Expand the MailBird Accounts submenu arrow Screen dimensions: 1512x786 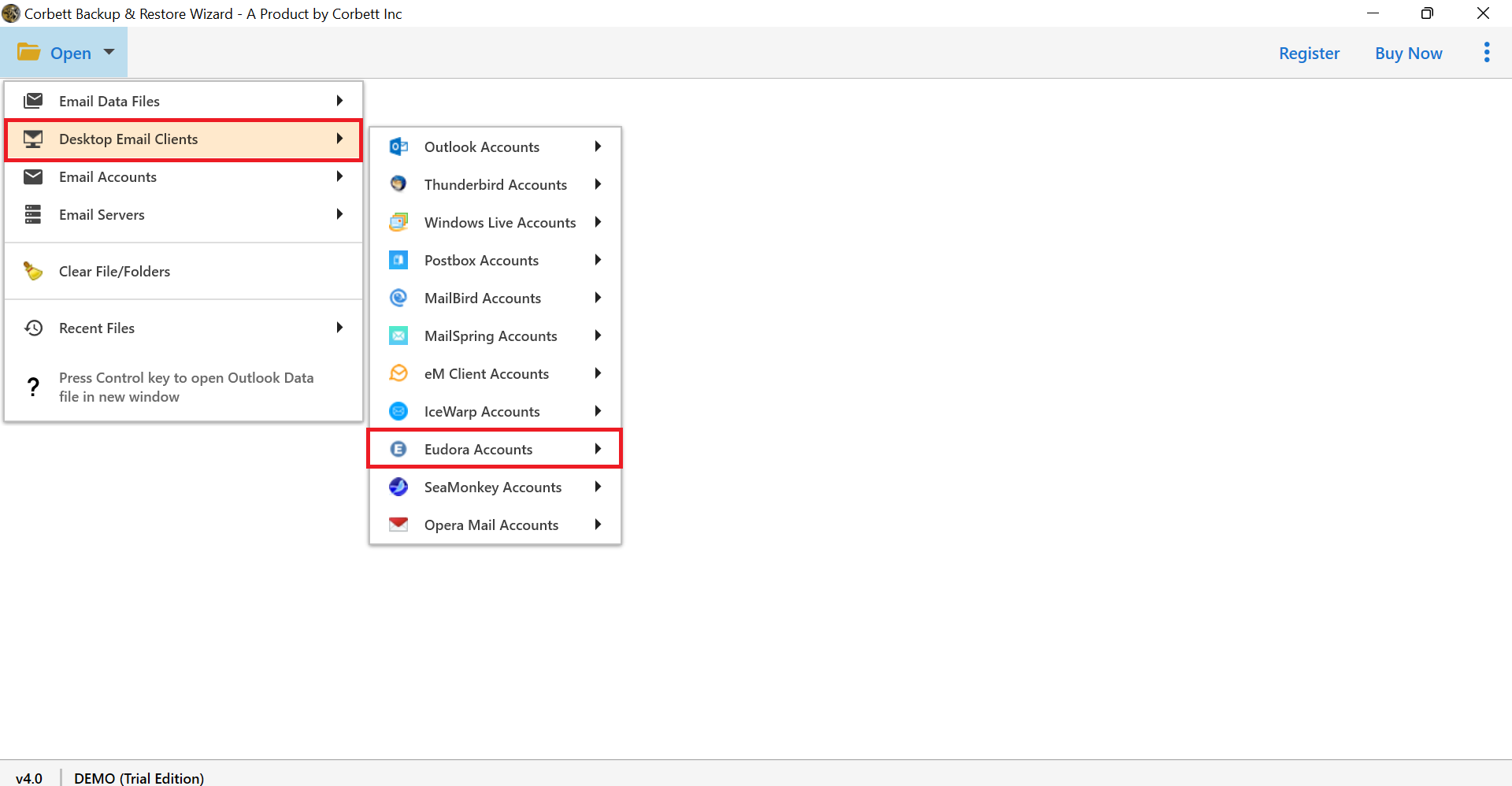pyautogui.click(x=598, y=298)
